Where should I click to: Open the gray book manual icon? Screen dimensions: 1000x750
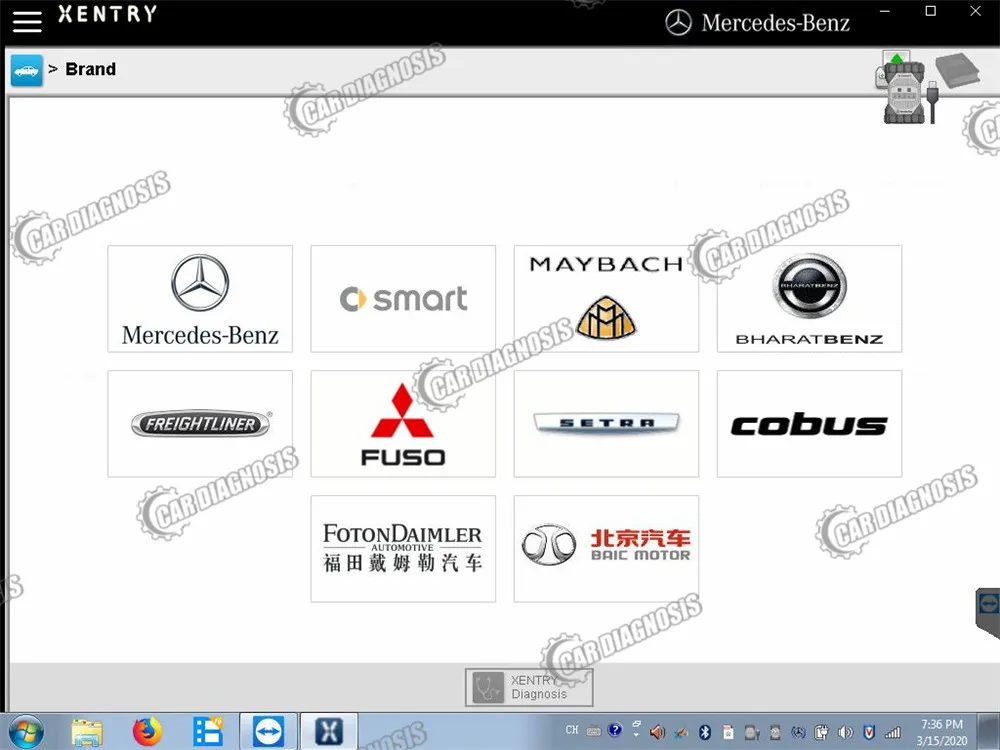(x=958, y=70)
